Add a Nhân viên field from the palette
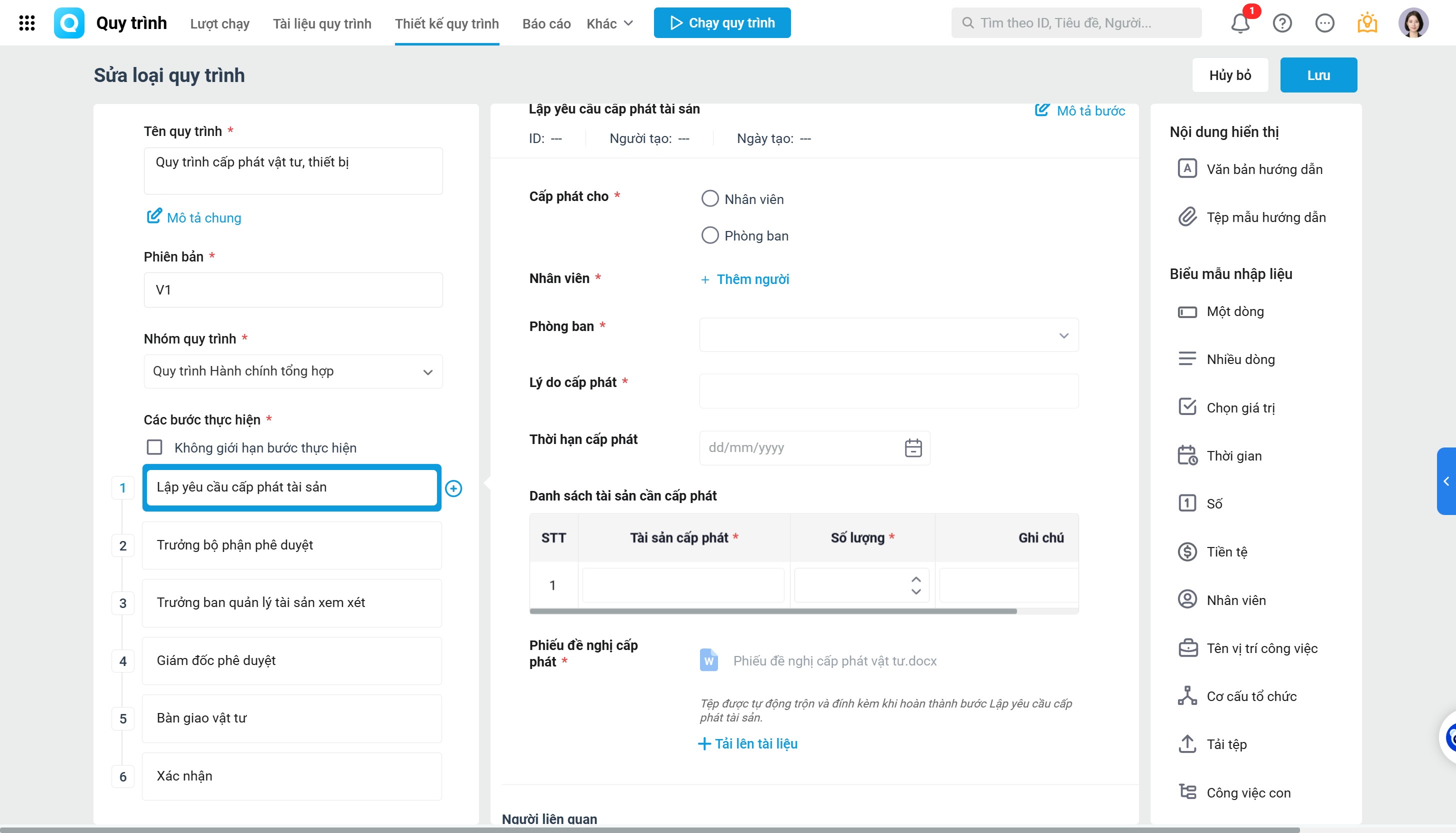The width and height of the screenshot is (1456, 833). 1221,599
